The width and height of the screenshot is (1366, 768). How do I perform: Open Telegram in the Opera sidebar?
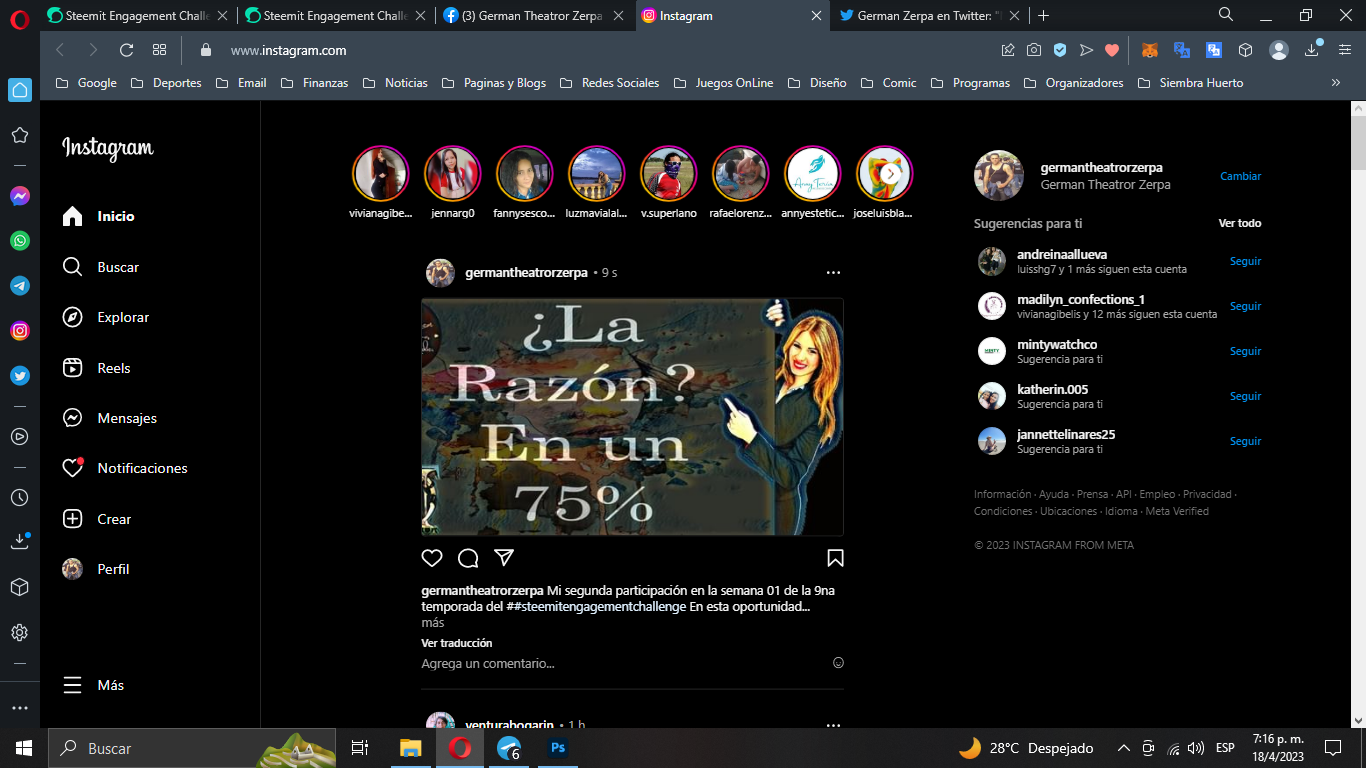pyautogui.click(x=20, y=286)
